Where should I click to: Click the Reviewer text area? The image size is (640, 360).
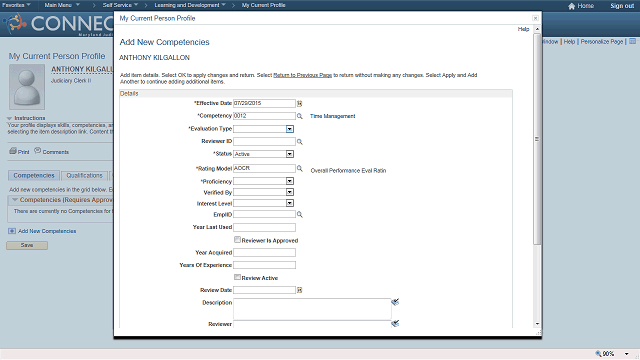312,324
